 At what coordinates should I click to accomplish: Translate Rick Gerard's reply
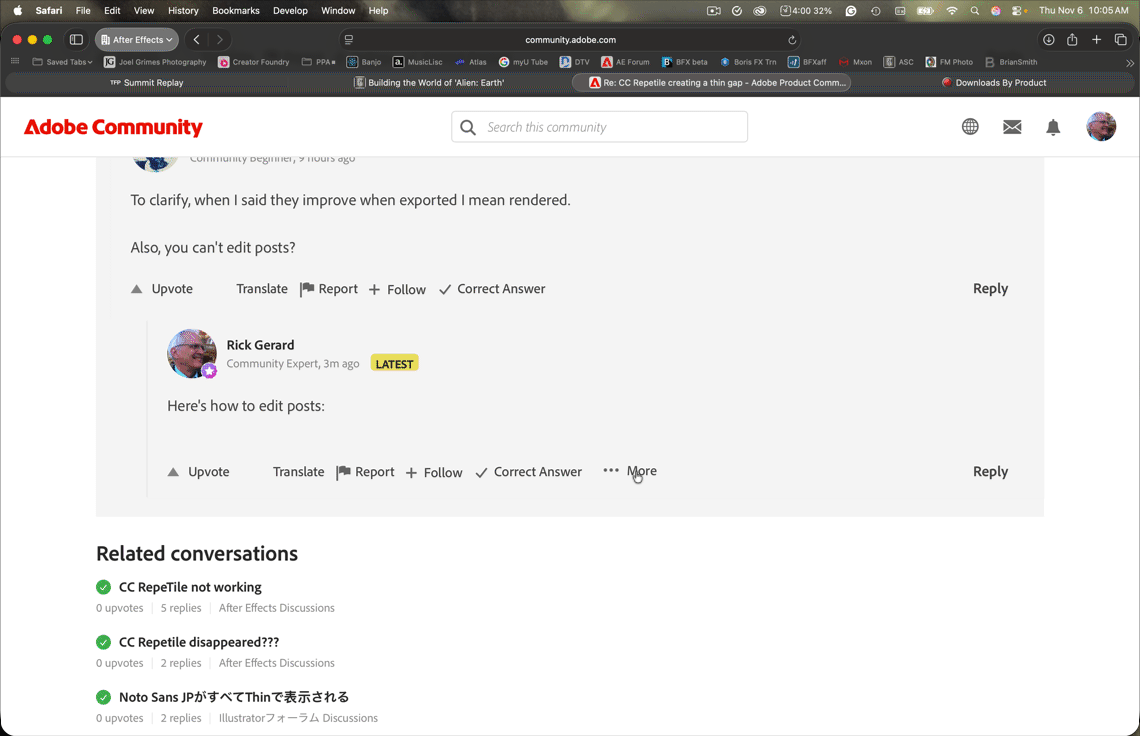tap(298, 472)
